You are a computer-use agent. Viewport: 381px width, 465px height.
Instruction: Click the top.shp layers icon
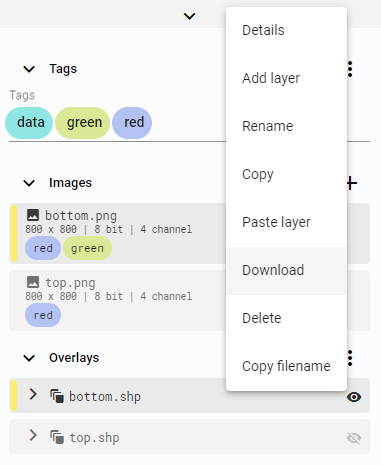(x=57, y=437)
